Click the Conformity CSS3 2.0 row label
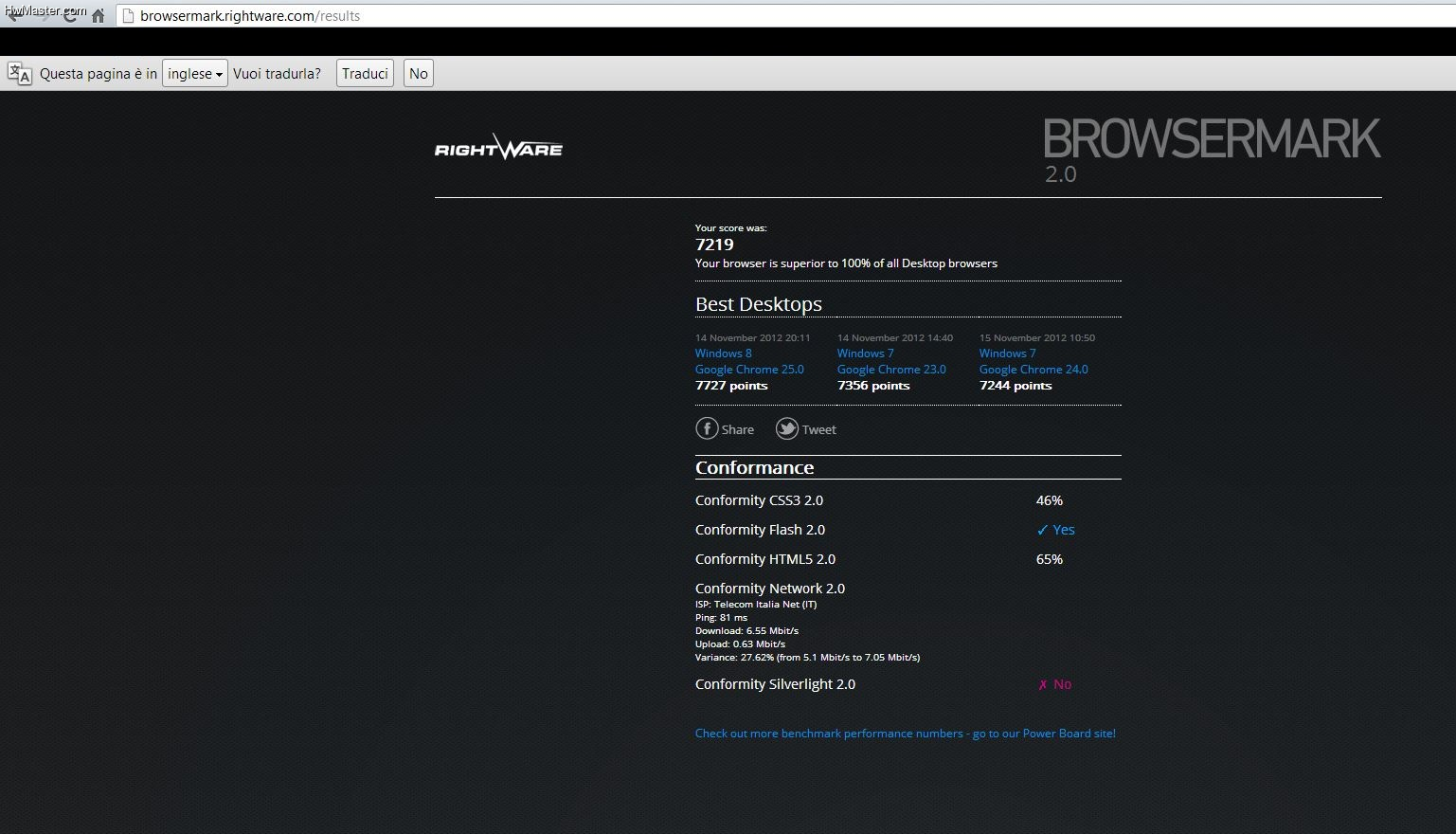The image size is (1456, 834). [x=759, y=500]
